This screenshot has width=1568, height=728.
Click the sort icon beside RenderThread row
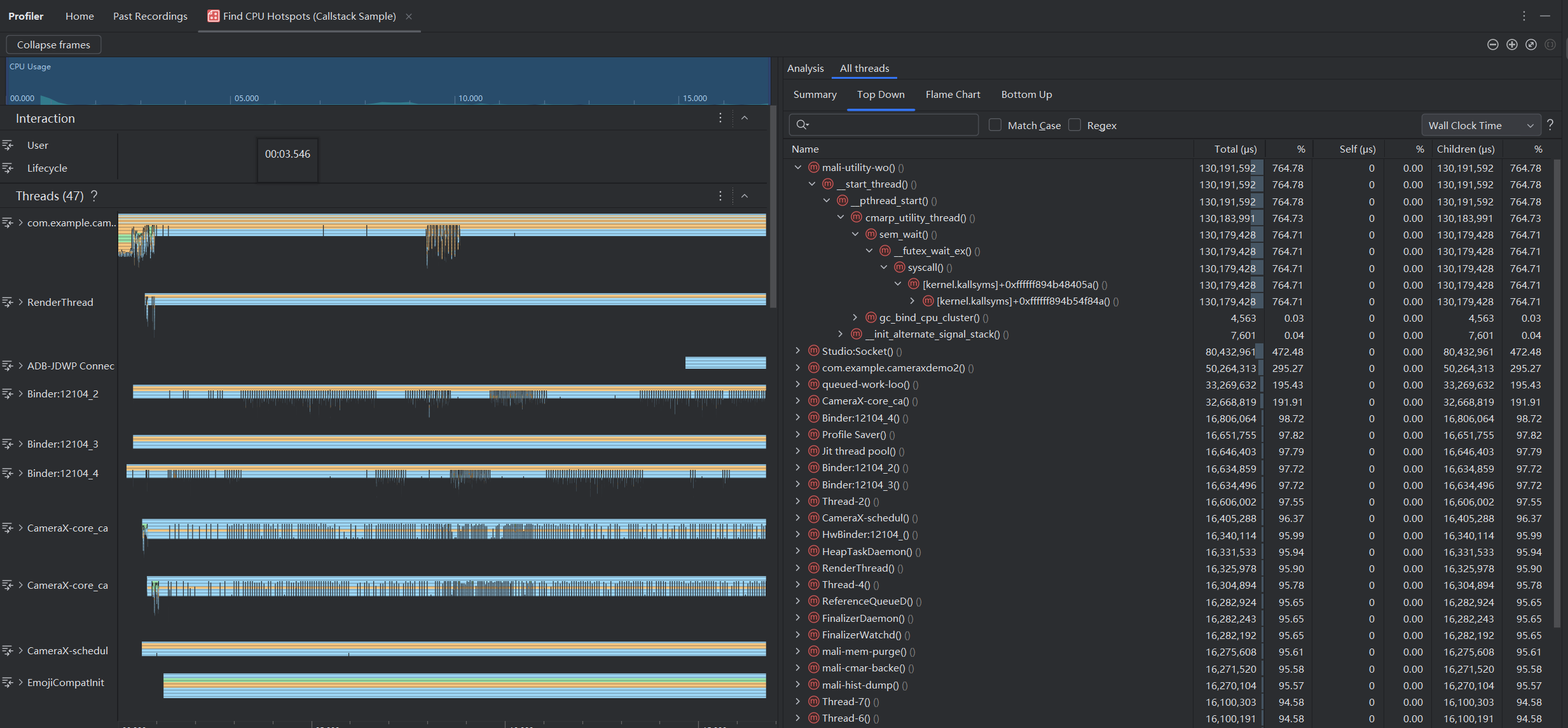(8, 302)
